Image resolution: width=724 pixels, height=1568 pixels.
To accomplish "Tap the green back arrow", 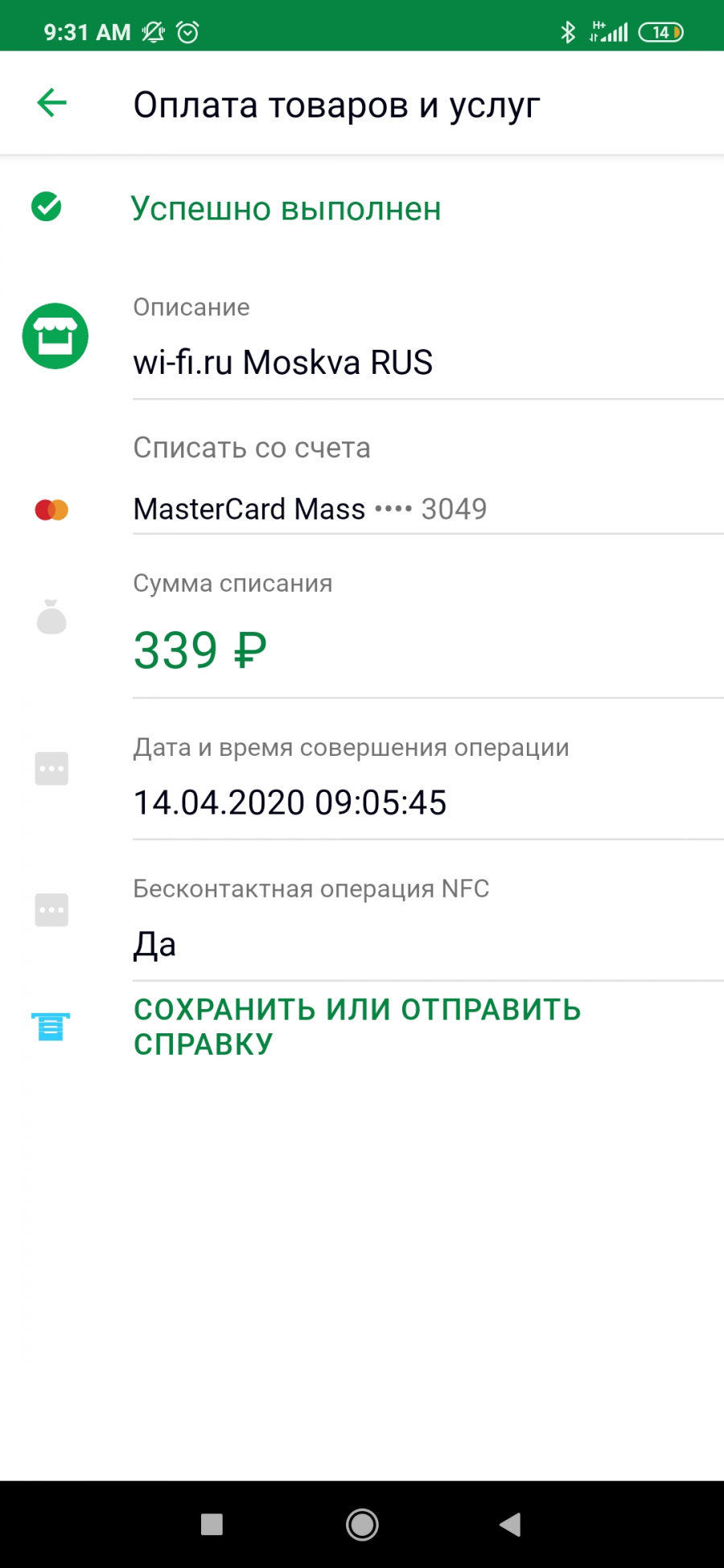I will 51,103.
